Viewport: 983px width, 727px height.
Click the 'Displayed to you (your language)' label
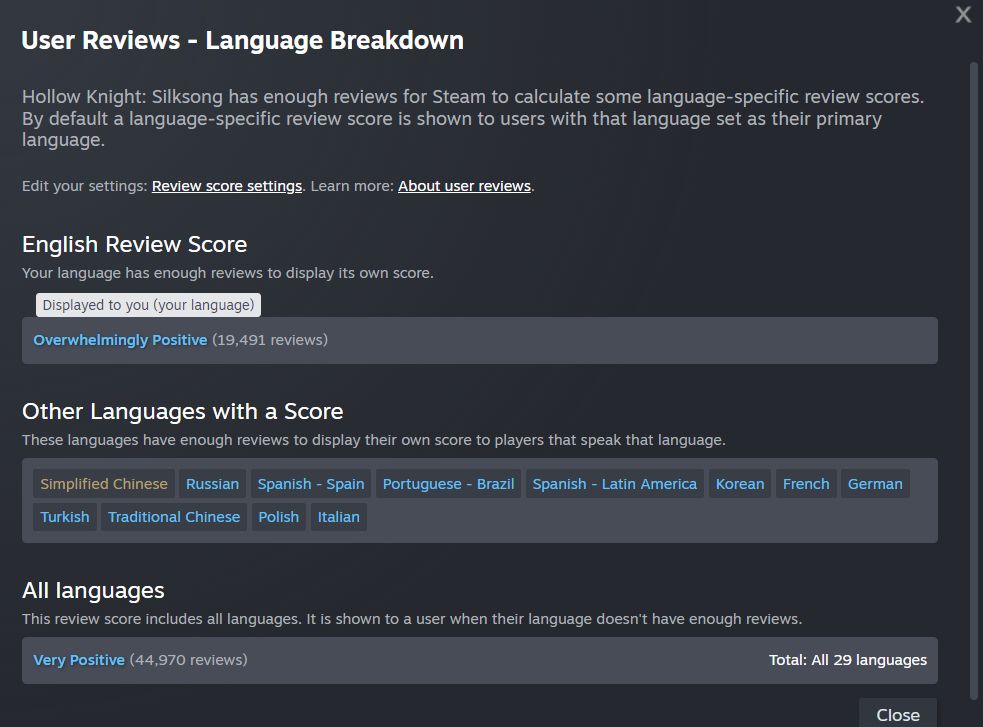coord(149,305)
